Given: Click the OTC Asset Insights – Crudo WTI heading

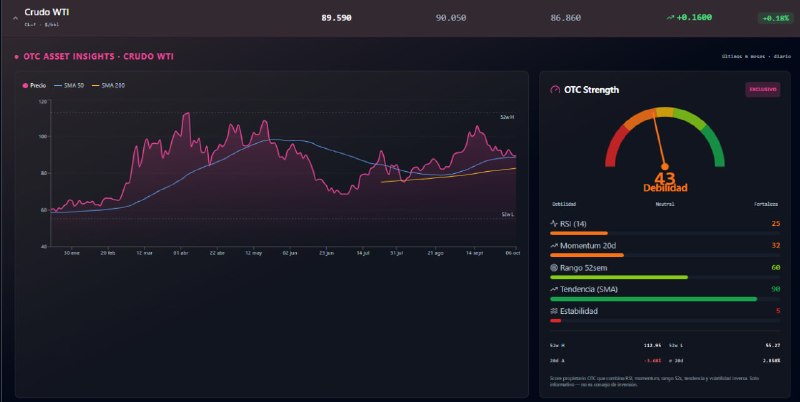Looking at the screenshot, I should pos(98,56).
